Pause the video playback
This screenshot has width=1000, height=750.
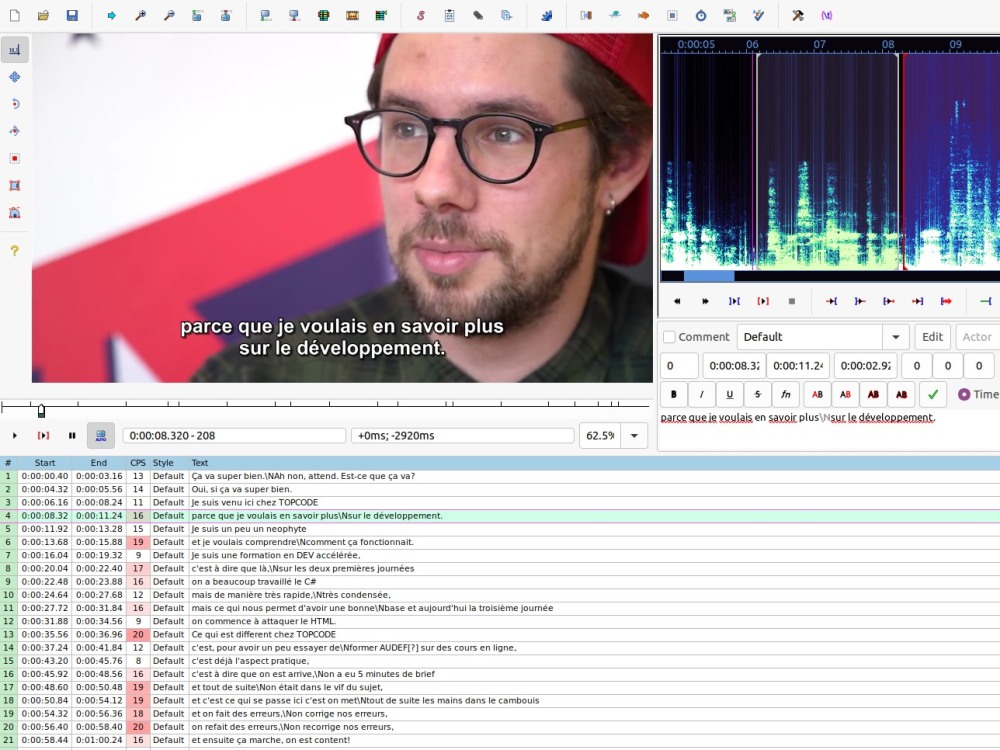pyautogui.click(x=72, y=436)
